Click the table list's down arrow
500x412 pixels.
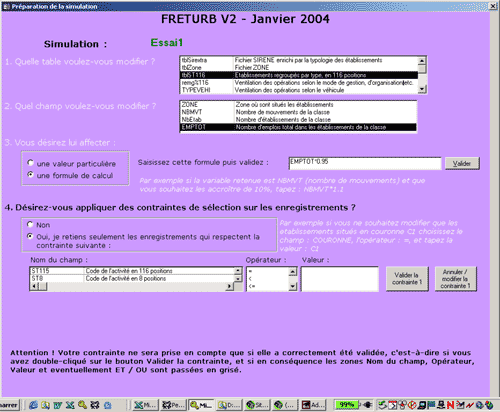422,89
